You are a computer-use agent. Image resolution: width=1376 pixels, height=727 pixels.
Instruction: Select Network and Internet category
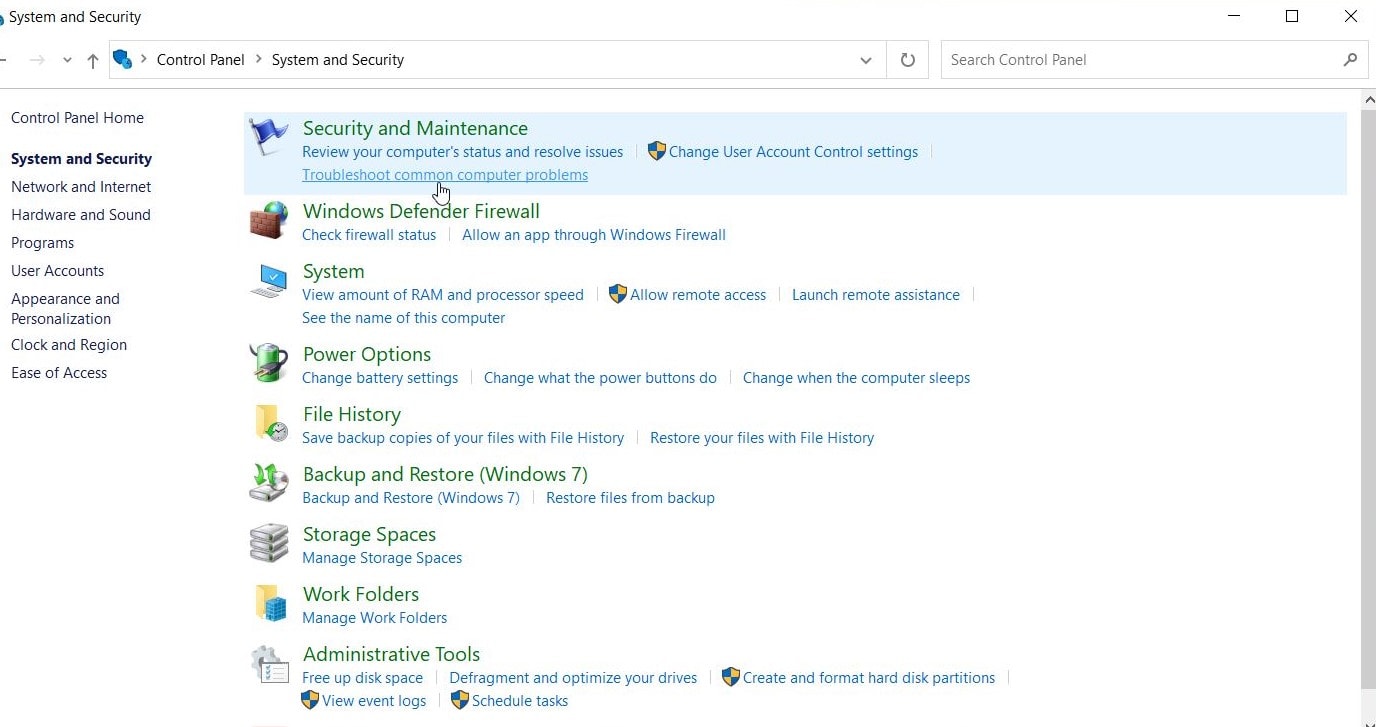pos(81,187)
